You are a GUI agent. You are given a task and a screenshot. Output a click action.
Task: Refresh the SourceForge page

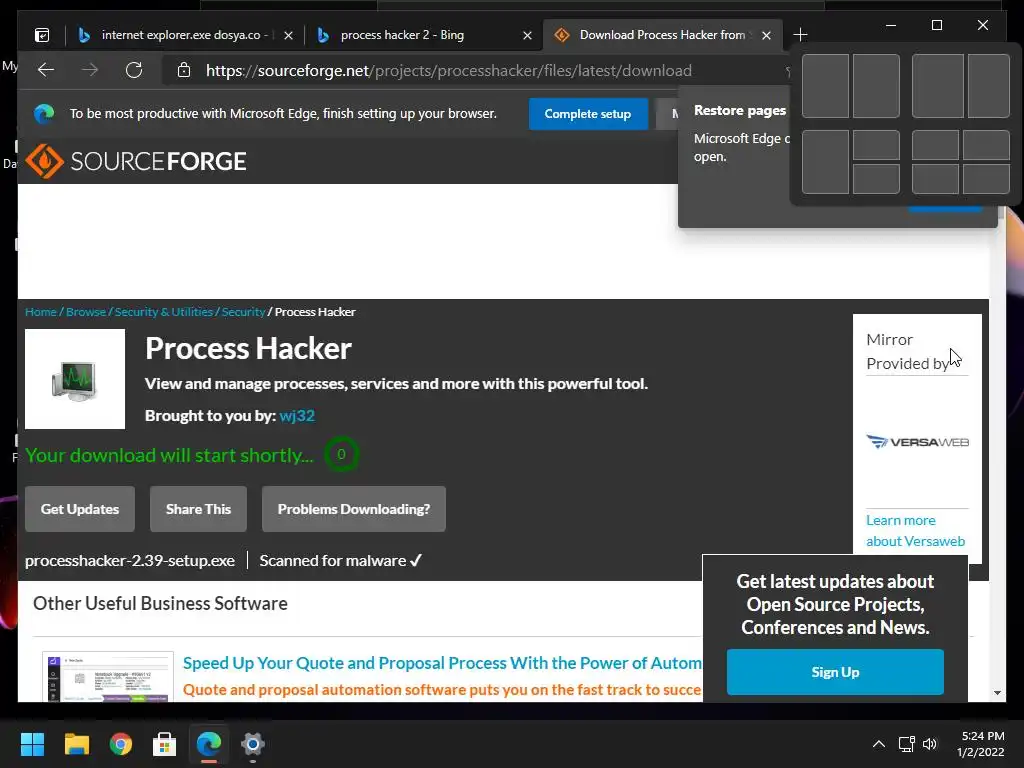[134, 70]
